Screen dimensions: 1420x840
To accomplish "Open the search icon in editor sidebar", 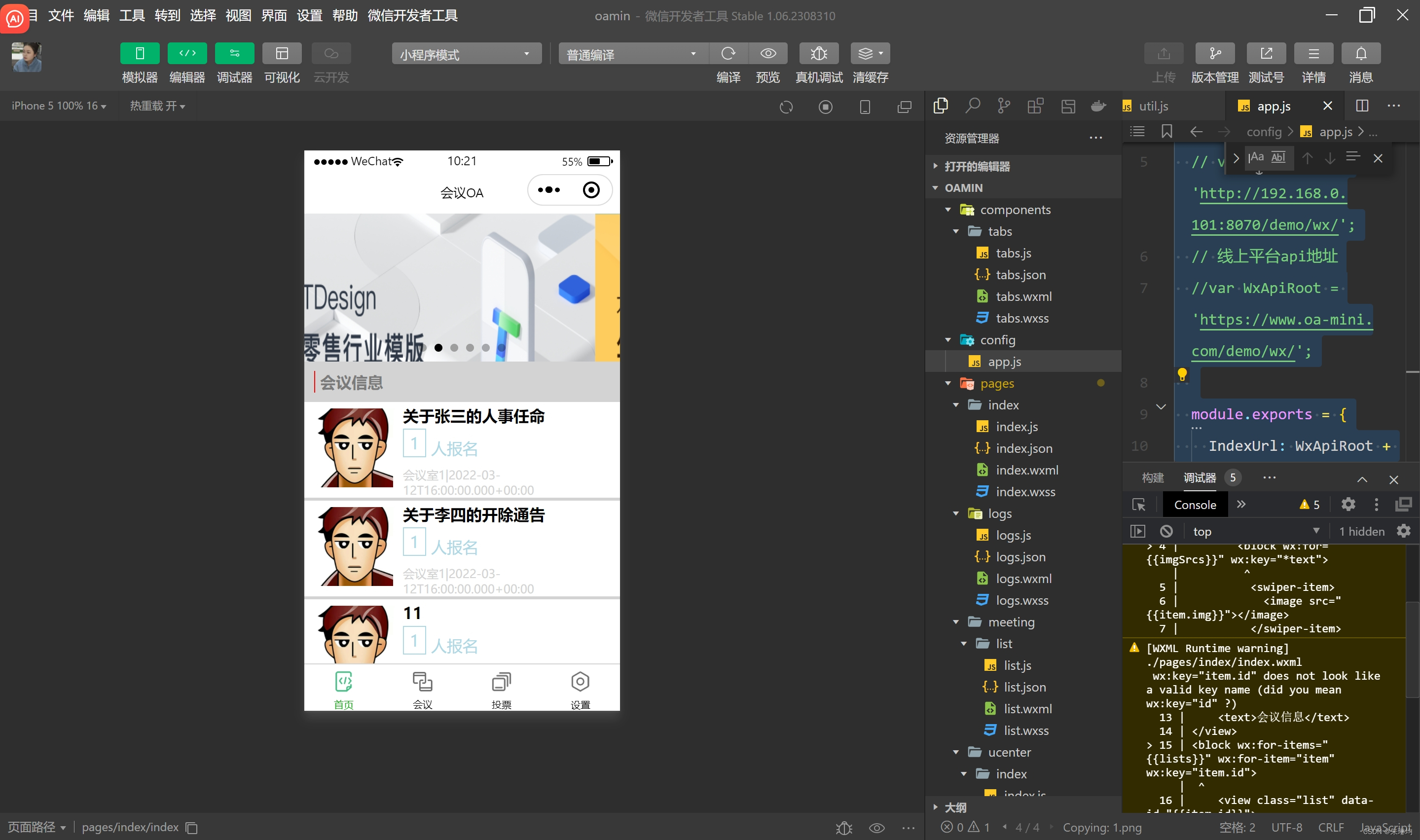I will 972,106.
